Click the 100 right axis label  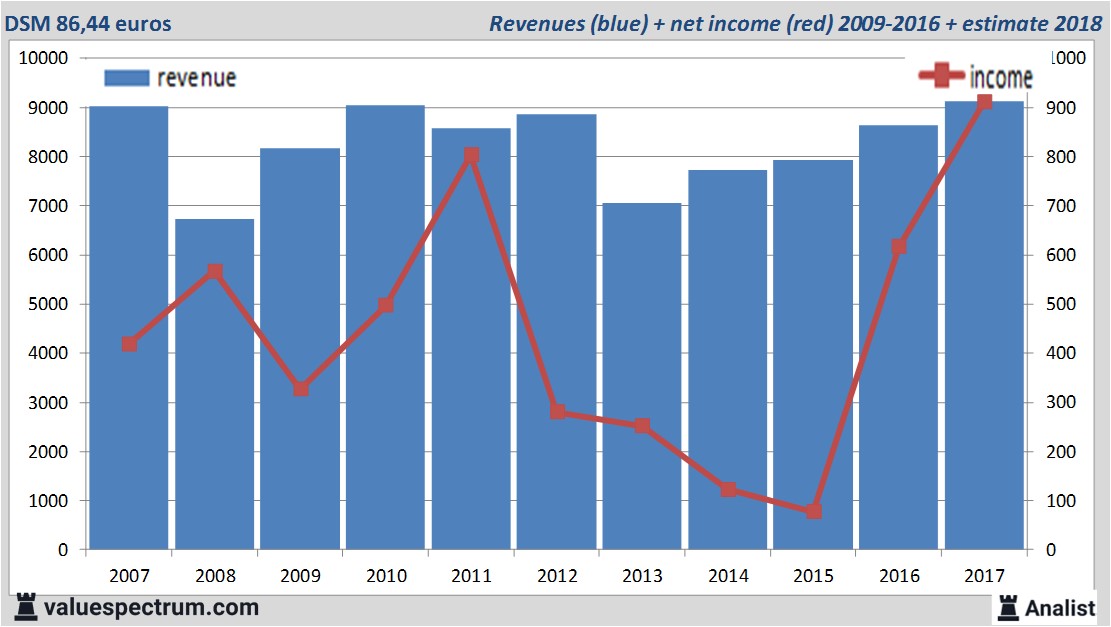tap(1061, 501)
